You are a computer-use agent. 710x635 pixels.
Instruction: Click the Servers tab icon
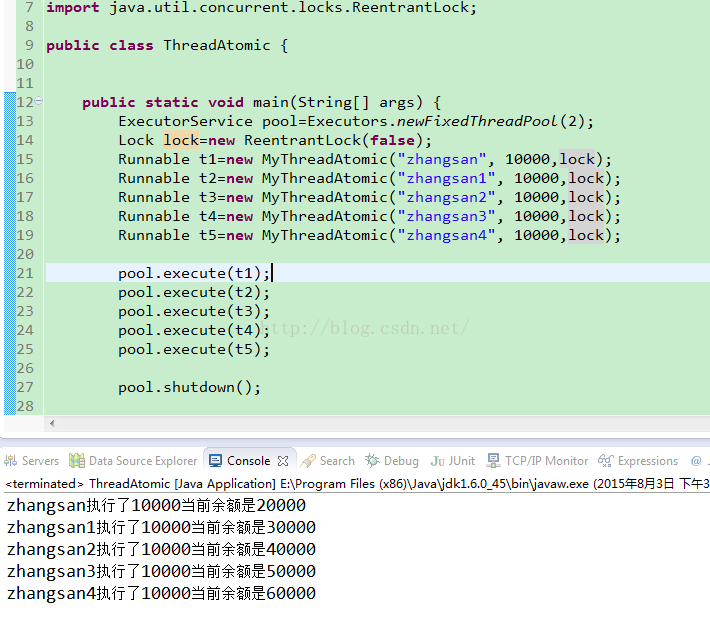pyautogui.click(x=10, y=461)
